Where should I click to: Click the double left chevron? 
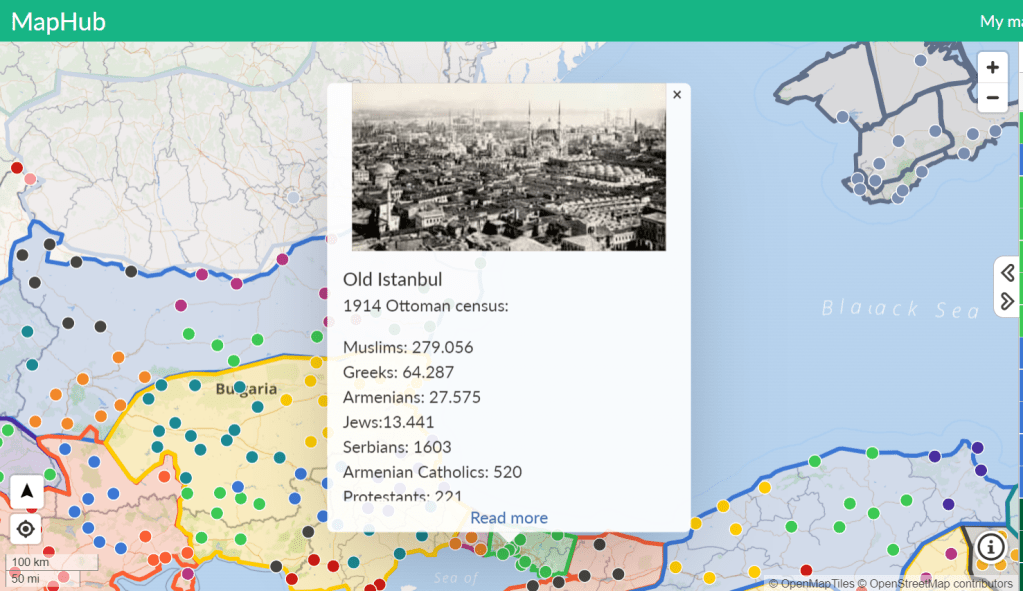[1007, 273]
